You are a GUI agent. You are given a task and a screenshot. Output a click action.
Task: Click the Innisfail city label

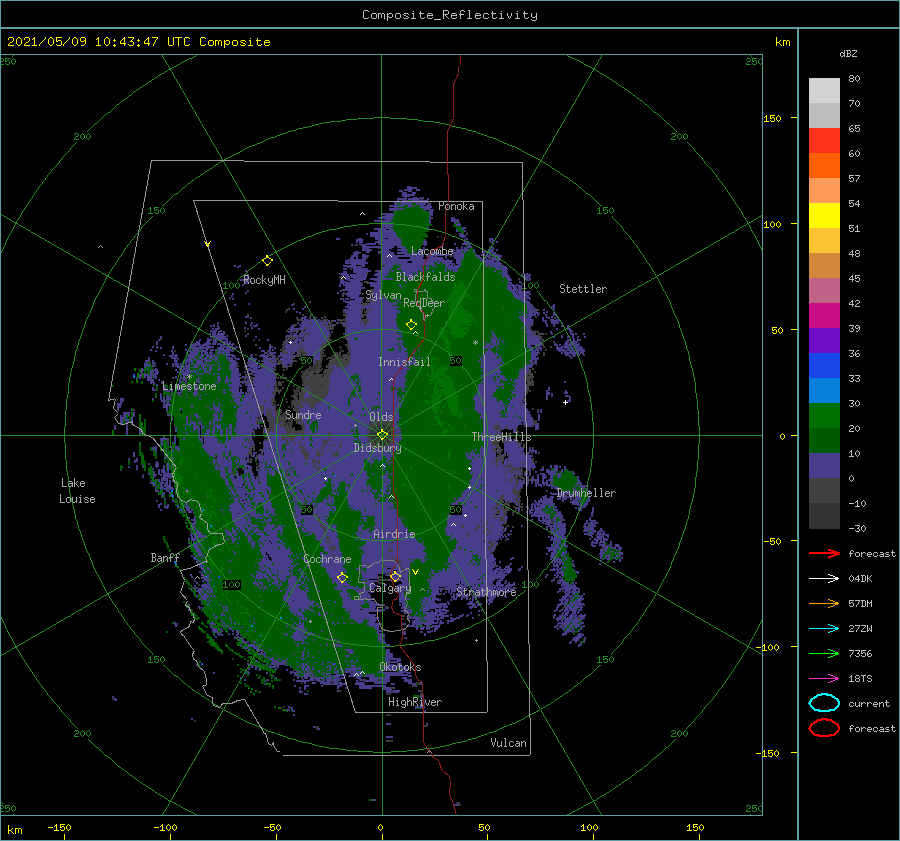pyautogui.click(x=404, y=362)
